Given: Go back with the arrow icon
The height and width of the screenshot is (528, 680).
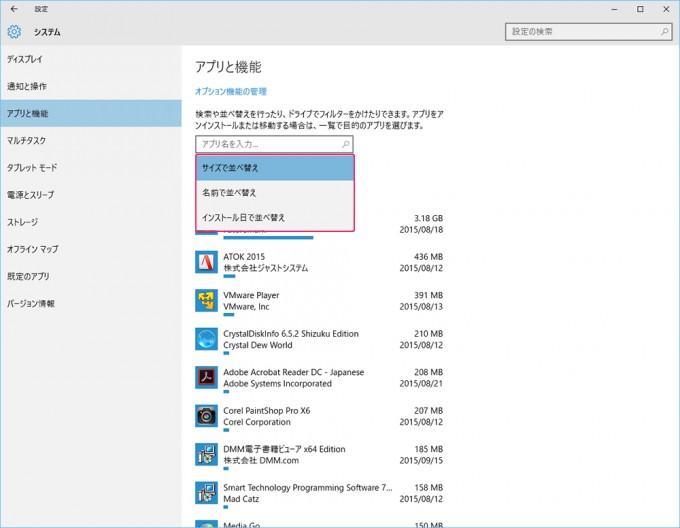Looking at the screenshot, I should pyautogui.click(x=14, y=9).
